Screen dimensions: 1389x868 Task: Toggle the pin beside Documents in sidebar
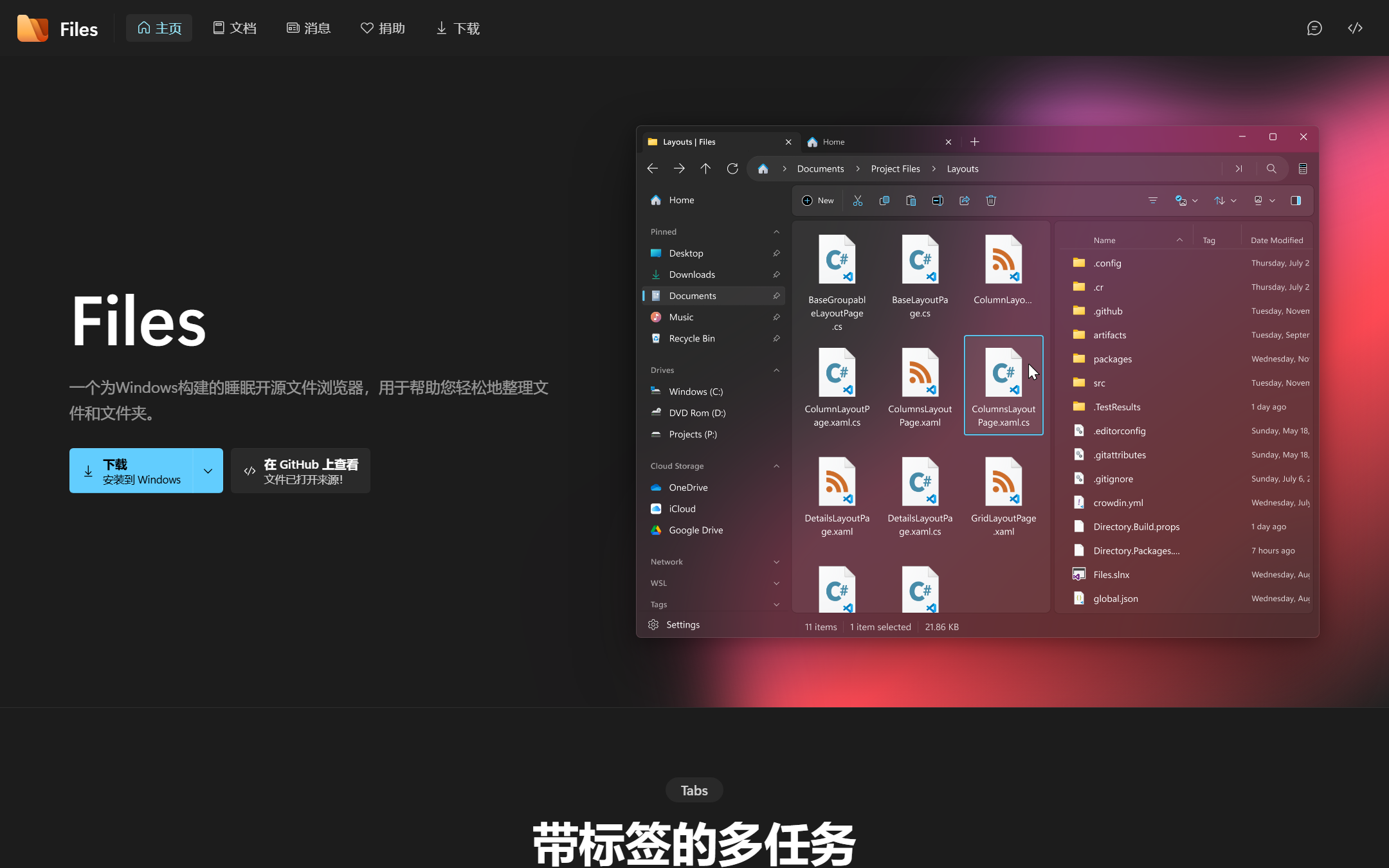[776, 296]
